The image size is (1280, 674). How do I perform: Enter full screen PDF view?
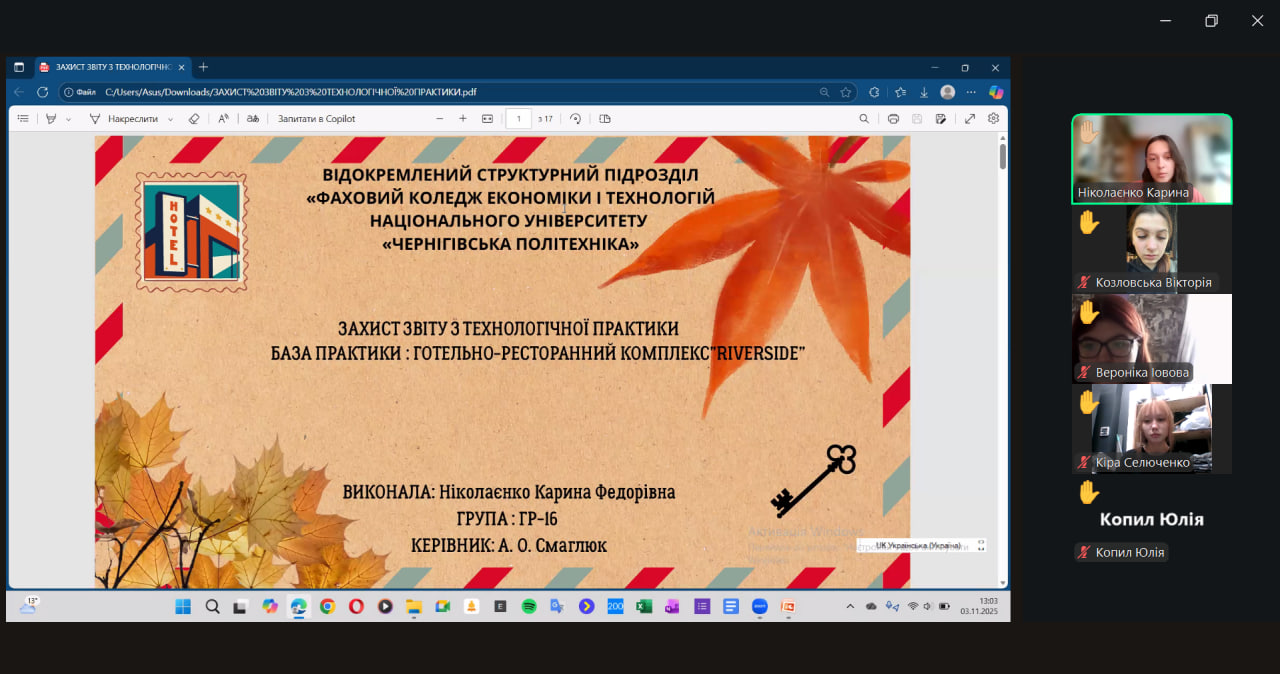(x=970, y=119)
